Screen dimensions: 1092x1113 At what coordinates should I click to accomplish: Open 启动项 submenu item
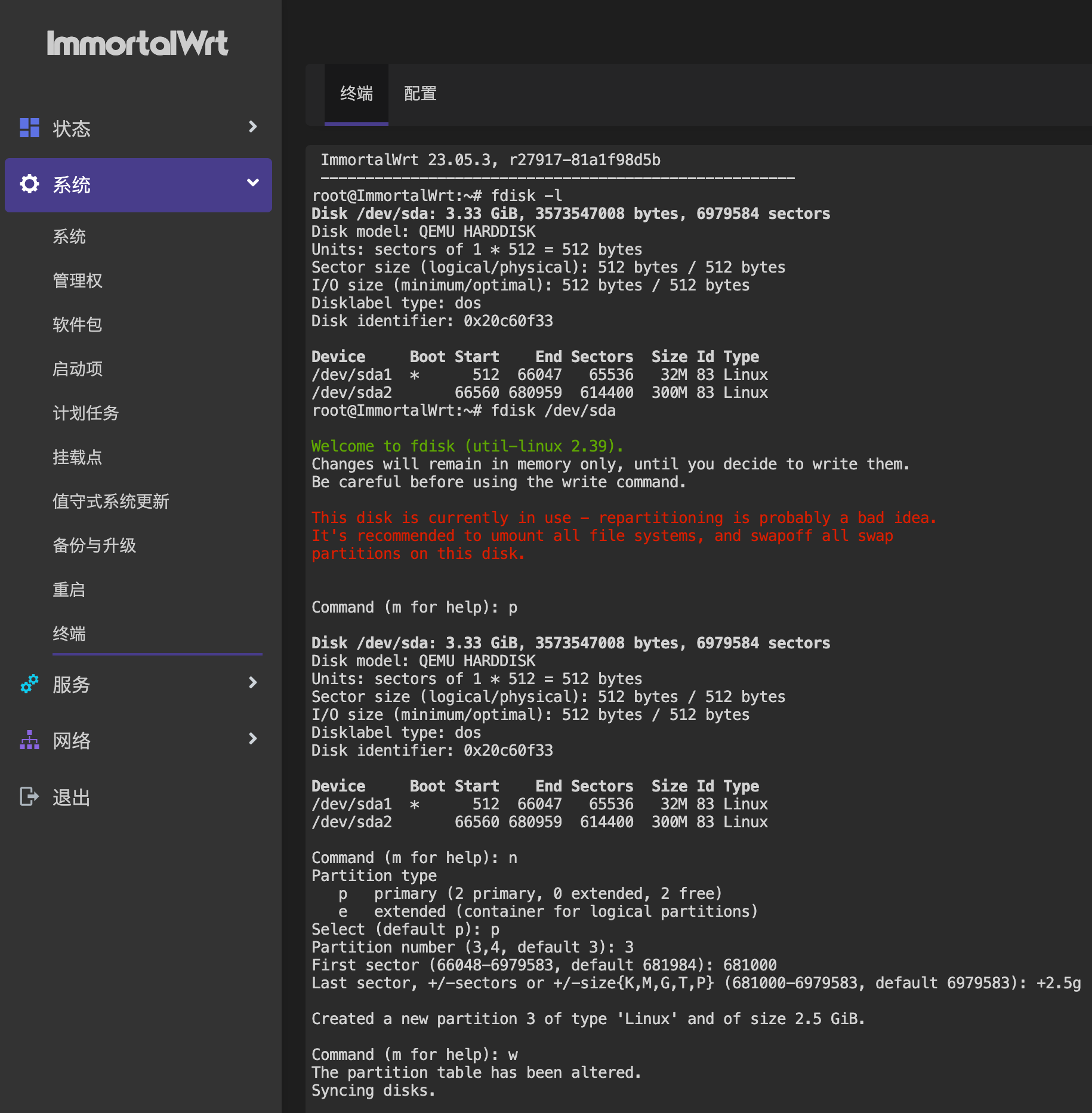[78, 369]
